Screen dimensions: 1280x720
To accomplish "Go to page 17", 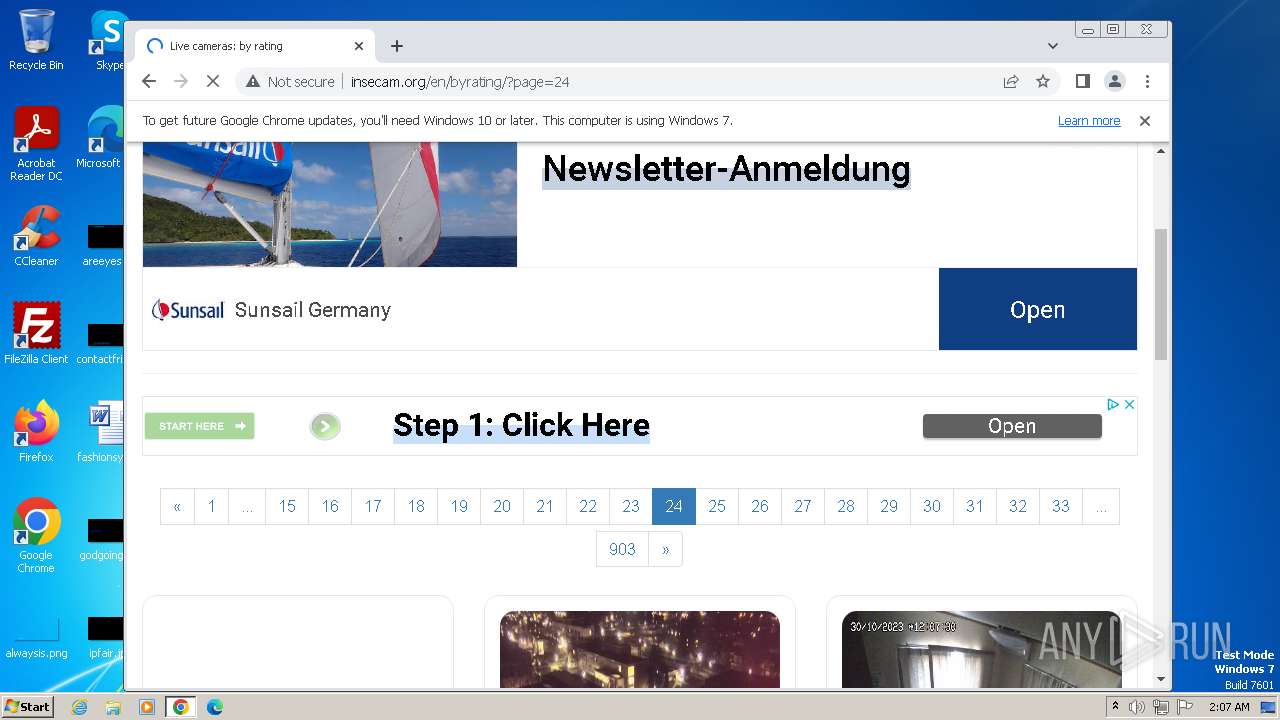I will click(373, 506).
